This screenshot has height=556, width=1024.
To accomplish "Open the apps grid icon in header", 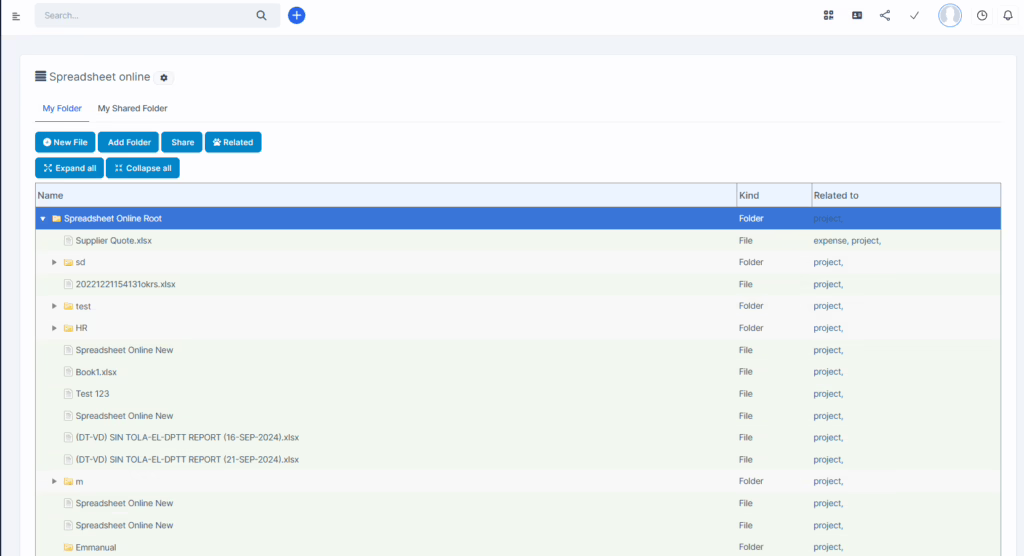I will tap(828, 15).
